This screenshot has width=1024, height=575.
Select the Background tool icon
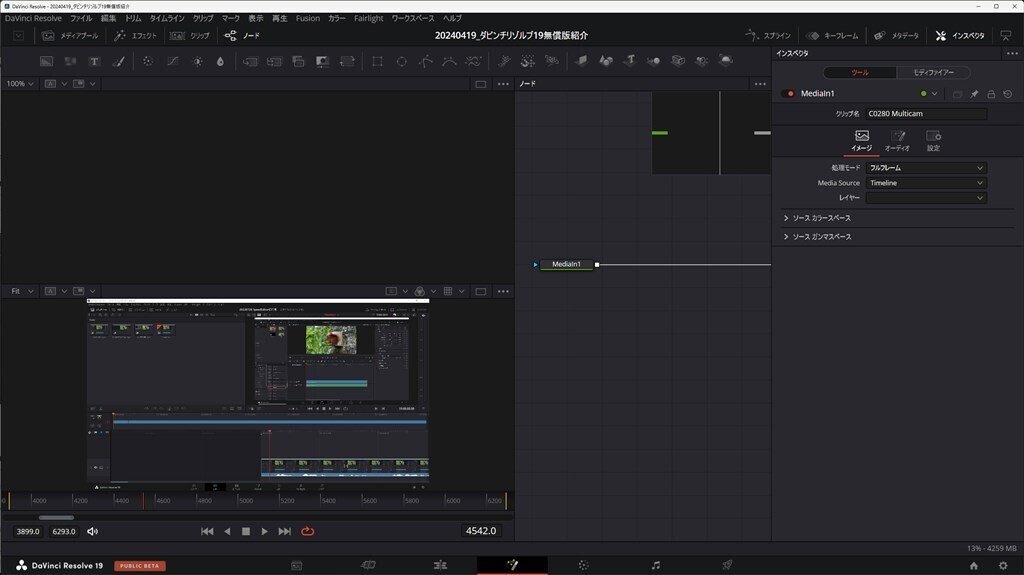click(x=46, y=61)
